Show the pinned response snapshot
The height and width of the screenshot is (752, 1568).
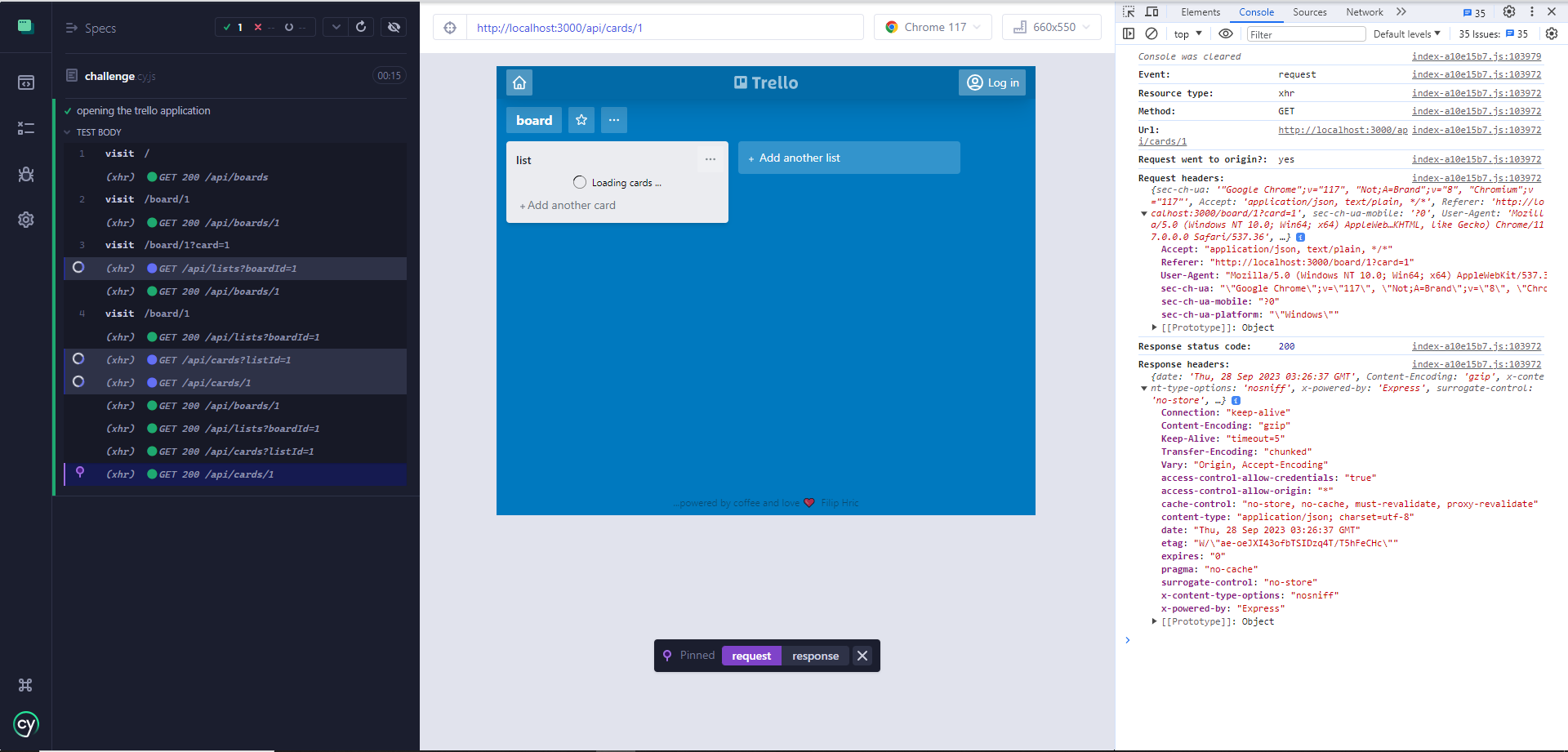coord(815,656)
